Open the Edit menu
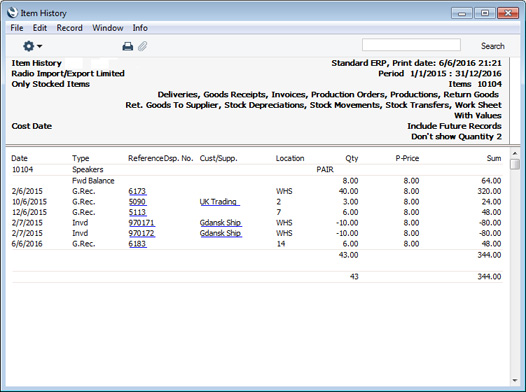 coord(40,28)
